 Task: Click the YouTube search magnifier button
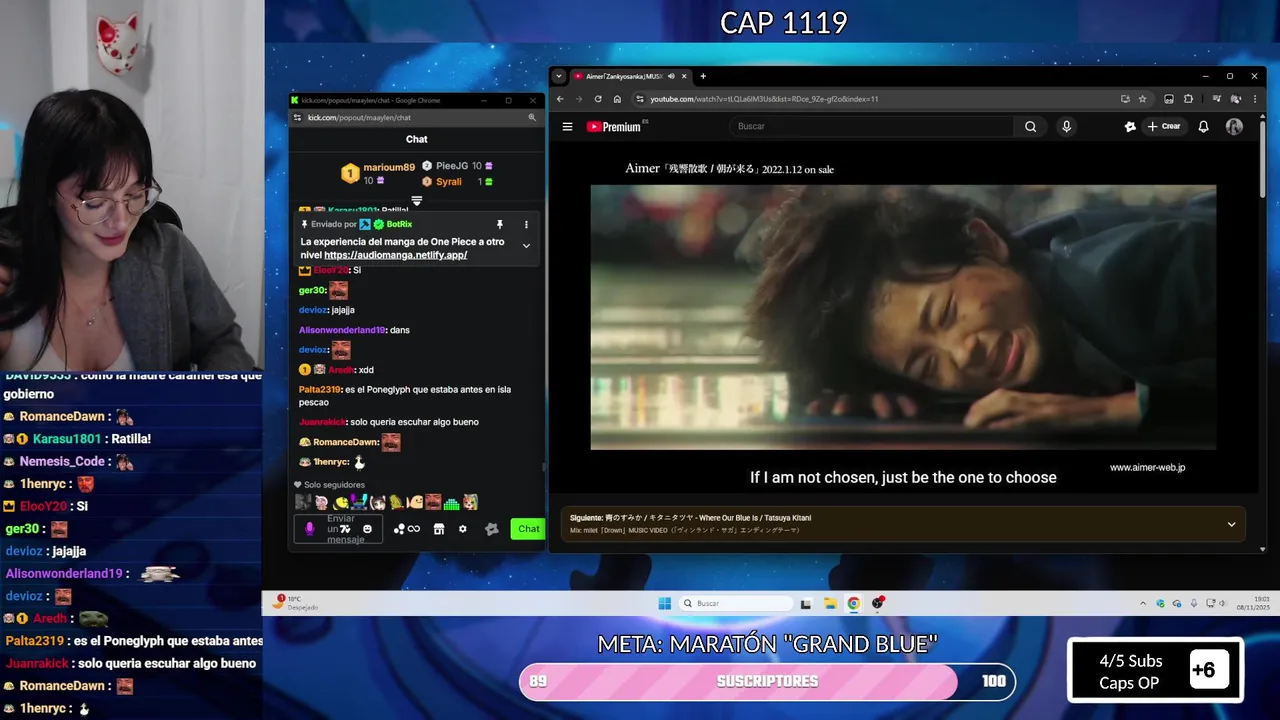click(1030, 127)
